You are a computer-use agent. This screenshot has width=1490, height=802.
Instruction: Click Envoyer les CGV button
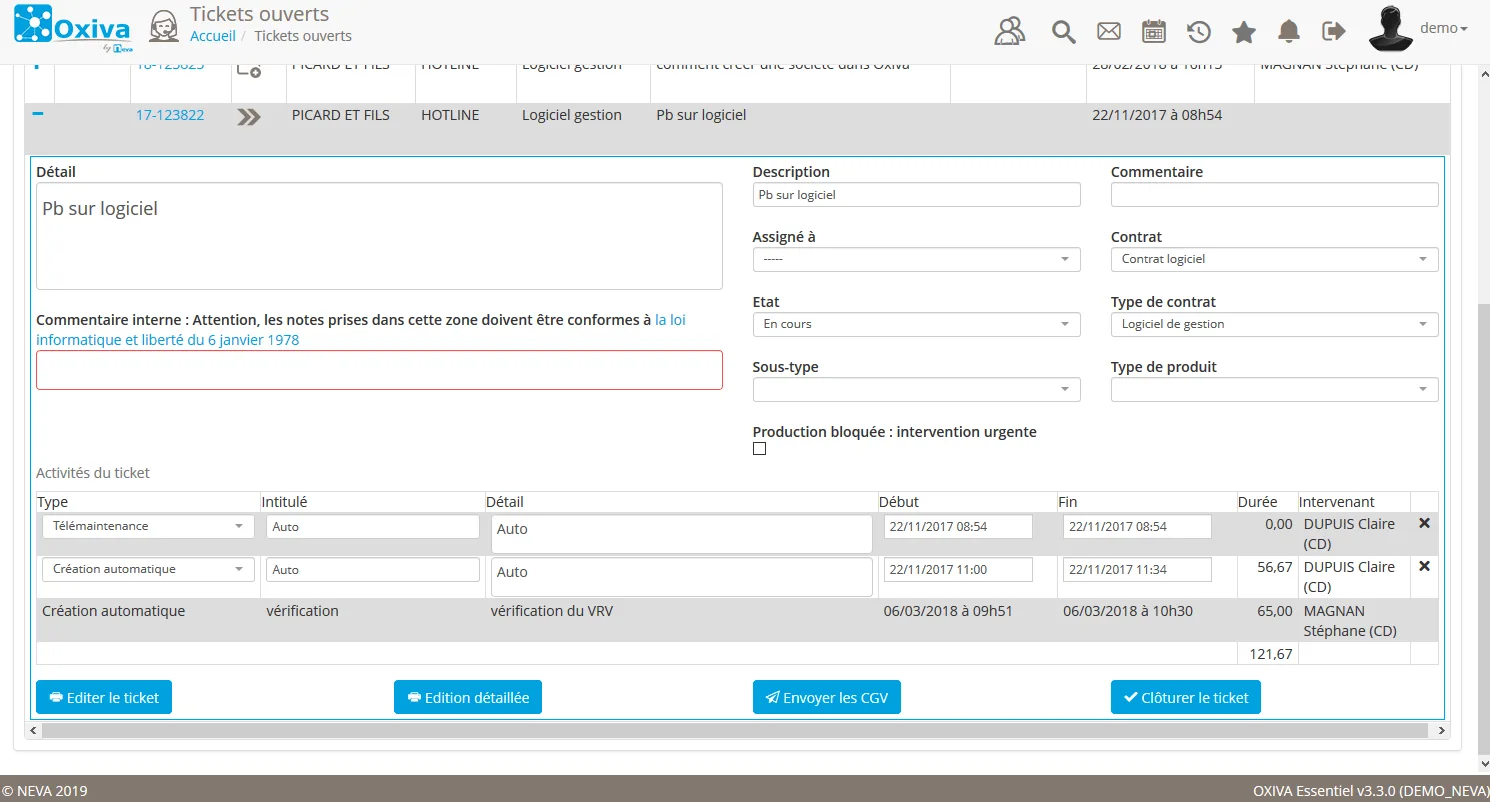[827, 697]
